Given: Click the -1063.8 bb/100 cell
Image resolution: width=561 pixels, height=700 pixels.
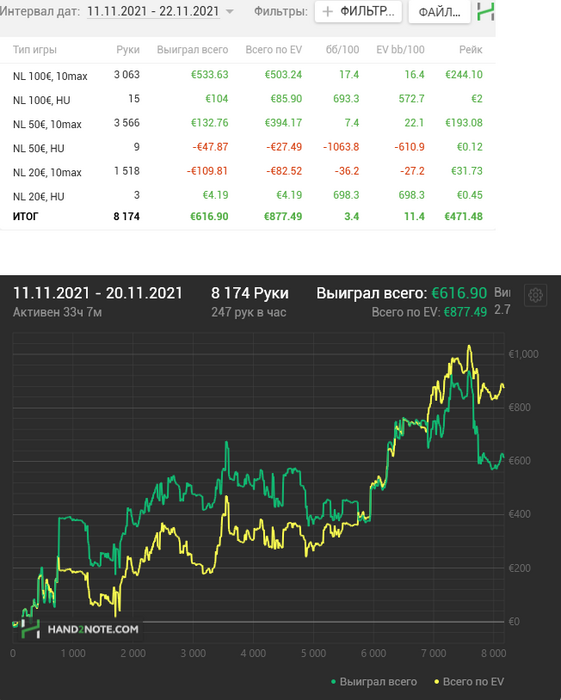Looking at the screenshot, I should 341,147.
